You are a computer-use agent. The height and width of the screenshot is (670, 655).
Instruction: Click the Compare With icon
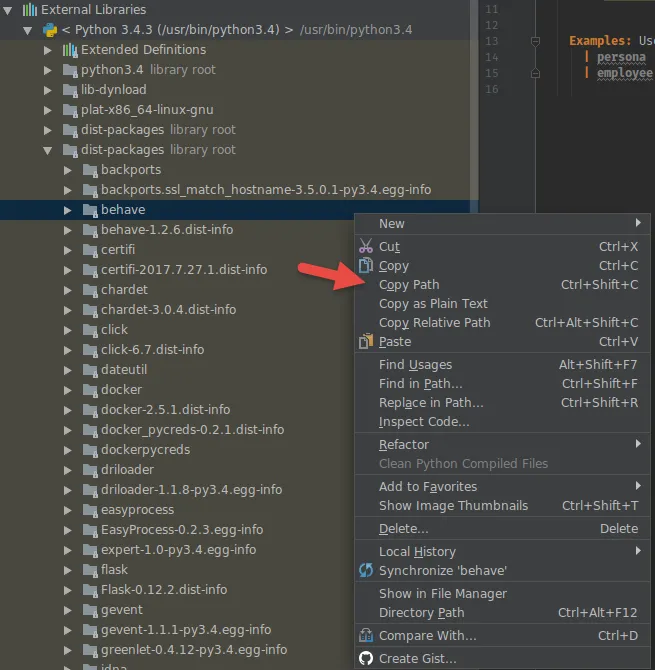[x=366, y=635]
